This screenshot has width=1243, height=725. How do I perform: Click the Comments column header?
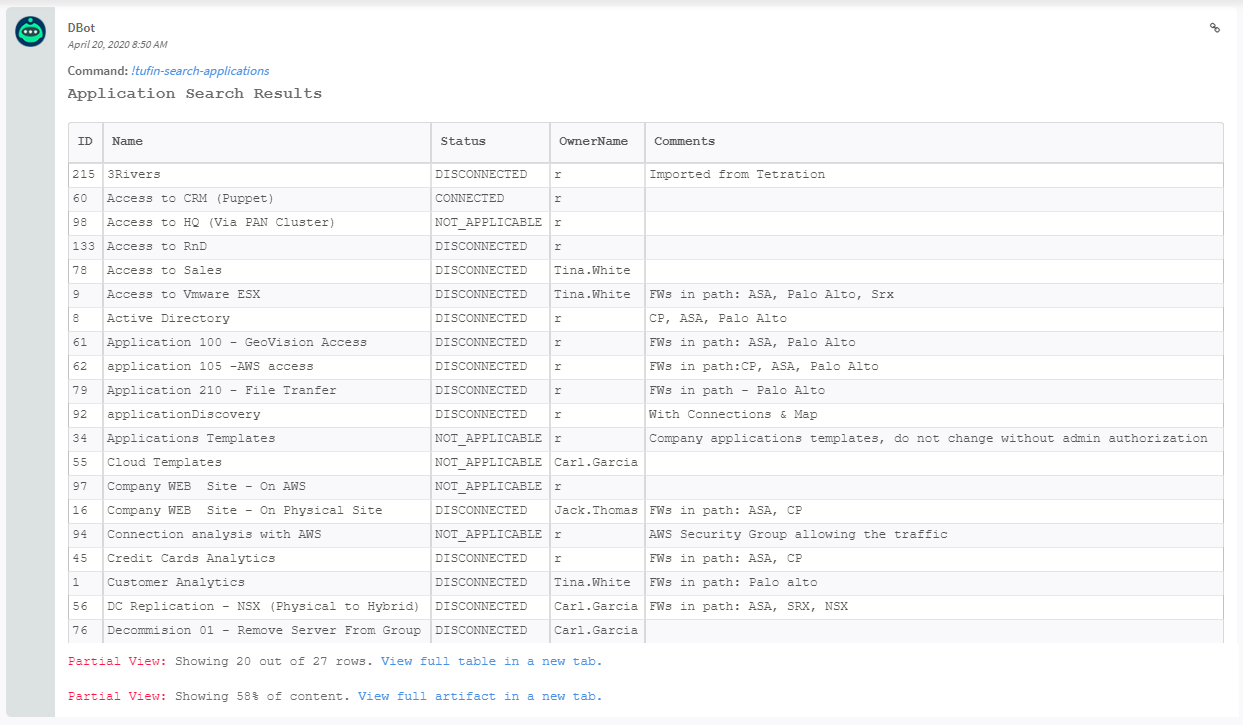tap(684, 142)
